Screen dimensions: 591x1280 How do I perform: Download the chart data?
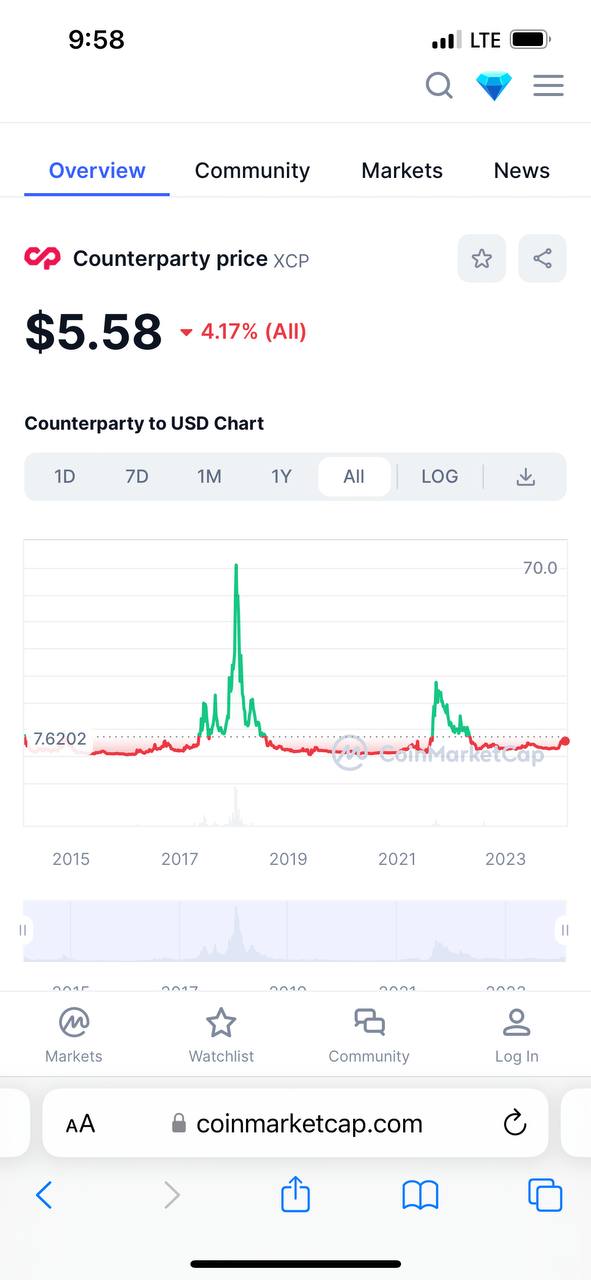[525, 477]
